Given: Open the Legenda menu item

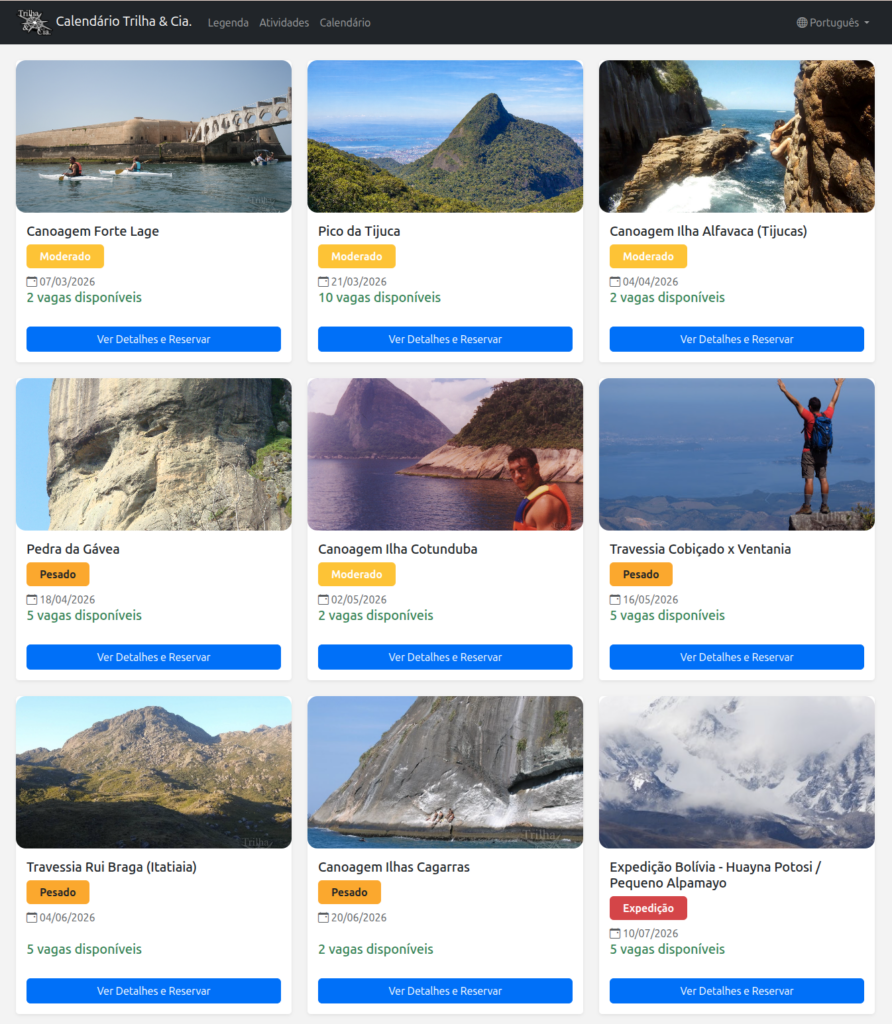Looking at the screenshot, I should click(228, 23).
